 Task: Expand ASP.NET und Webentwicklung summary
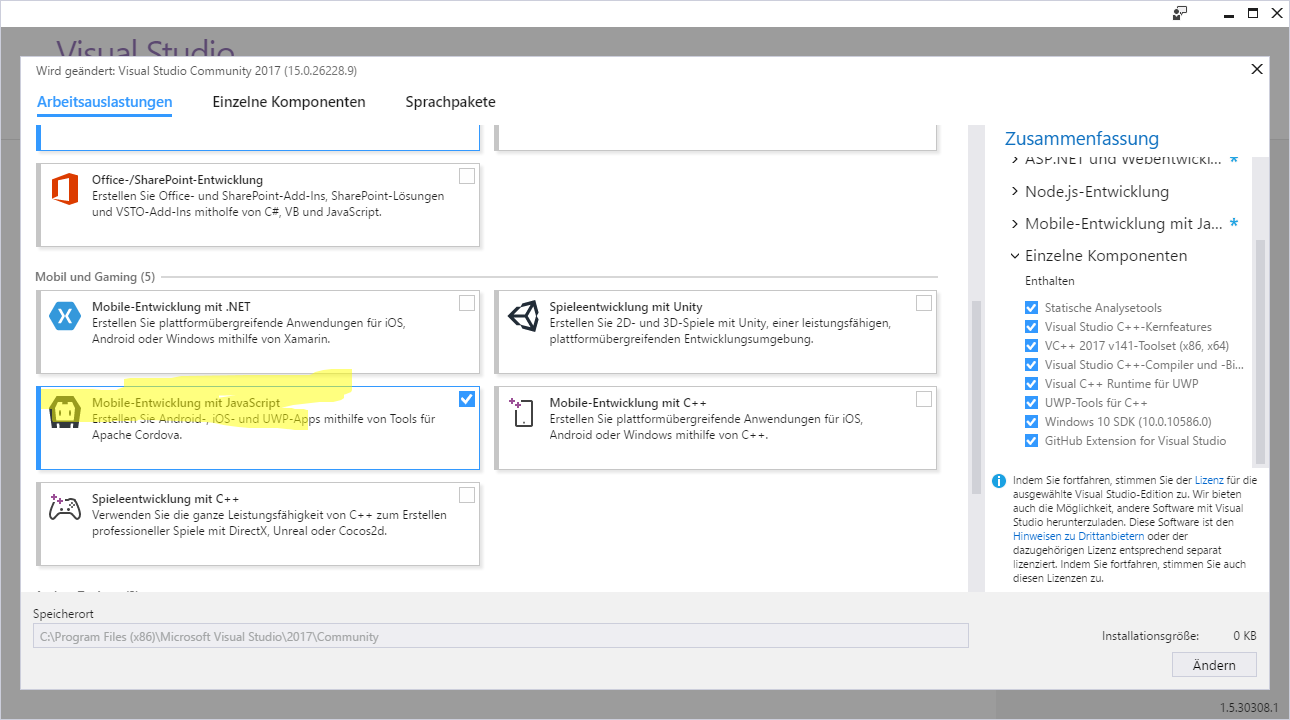point(1015,160)
